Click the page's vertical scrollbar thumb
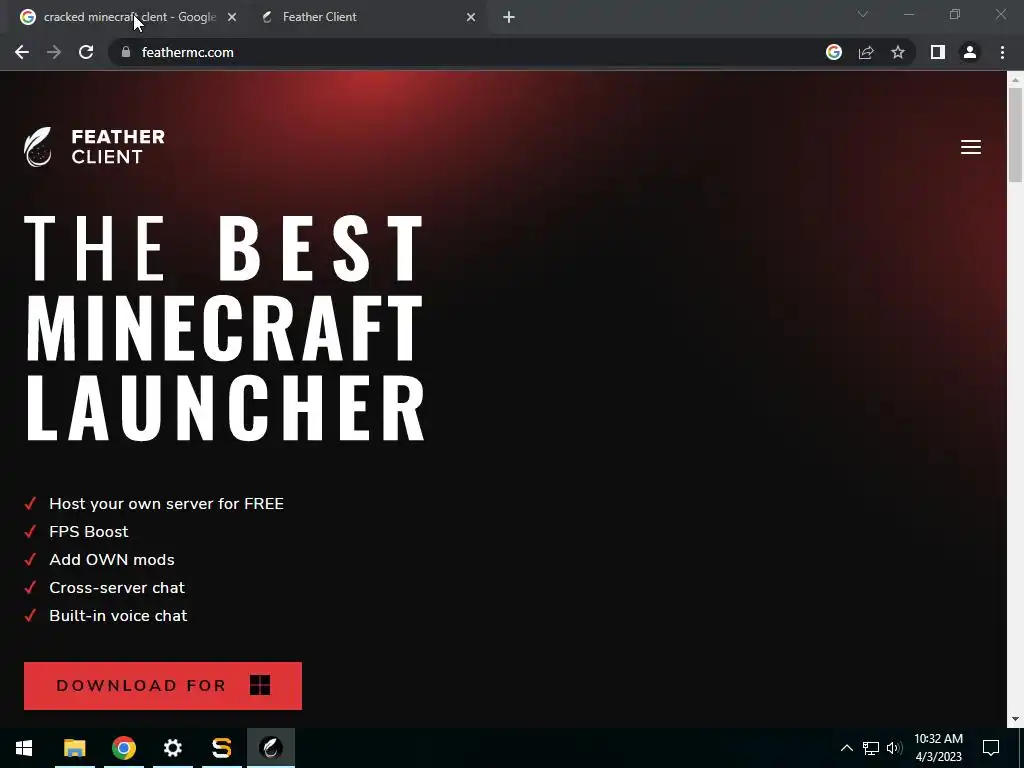Screen dimensions: 1024x768 pos(1015,134)
